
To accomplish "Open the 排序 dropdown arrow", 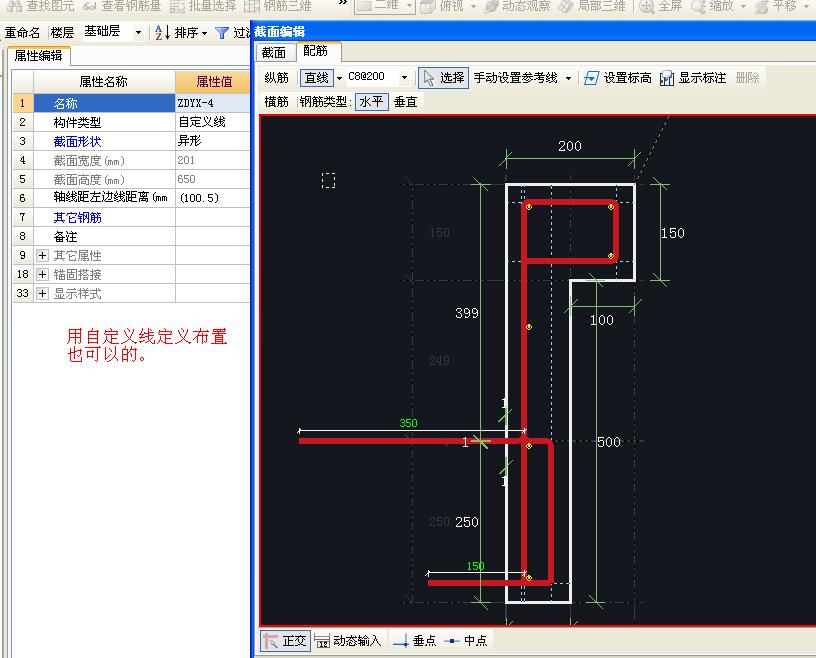I will 205,33.
